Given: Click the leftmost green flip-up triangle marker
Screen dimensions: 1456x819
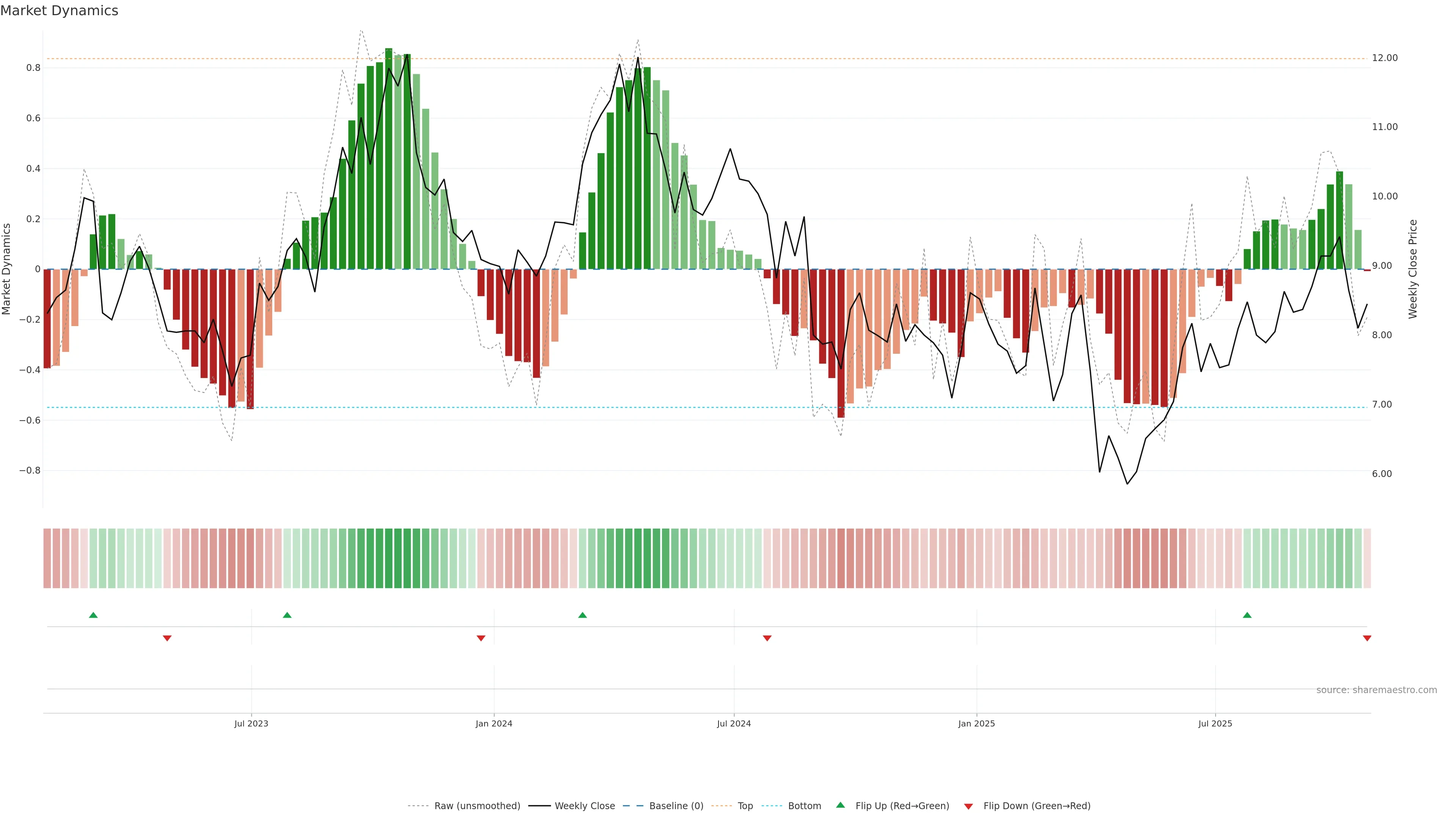Looking at the screenshot, I should pos(93,615).
